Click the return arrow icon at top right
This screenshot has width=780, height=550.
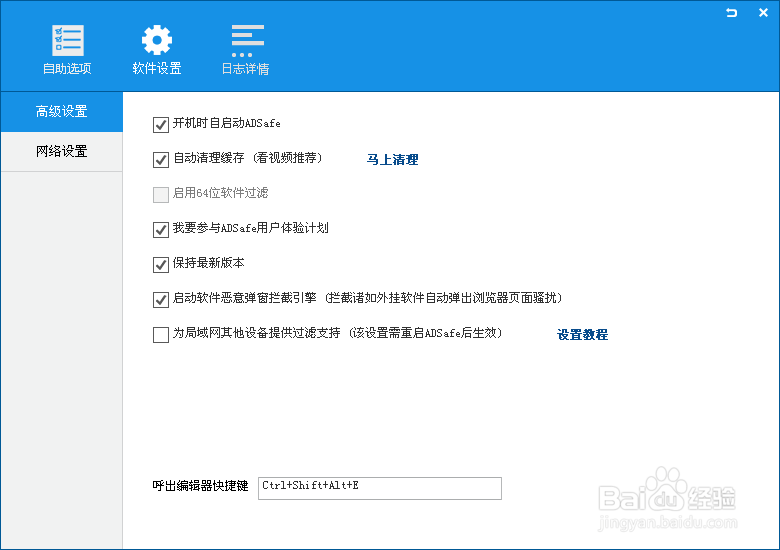[x=731, y=13]
